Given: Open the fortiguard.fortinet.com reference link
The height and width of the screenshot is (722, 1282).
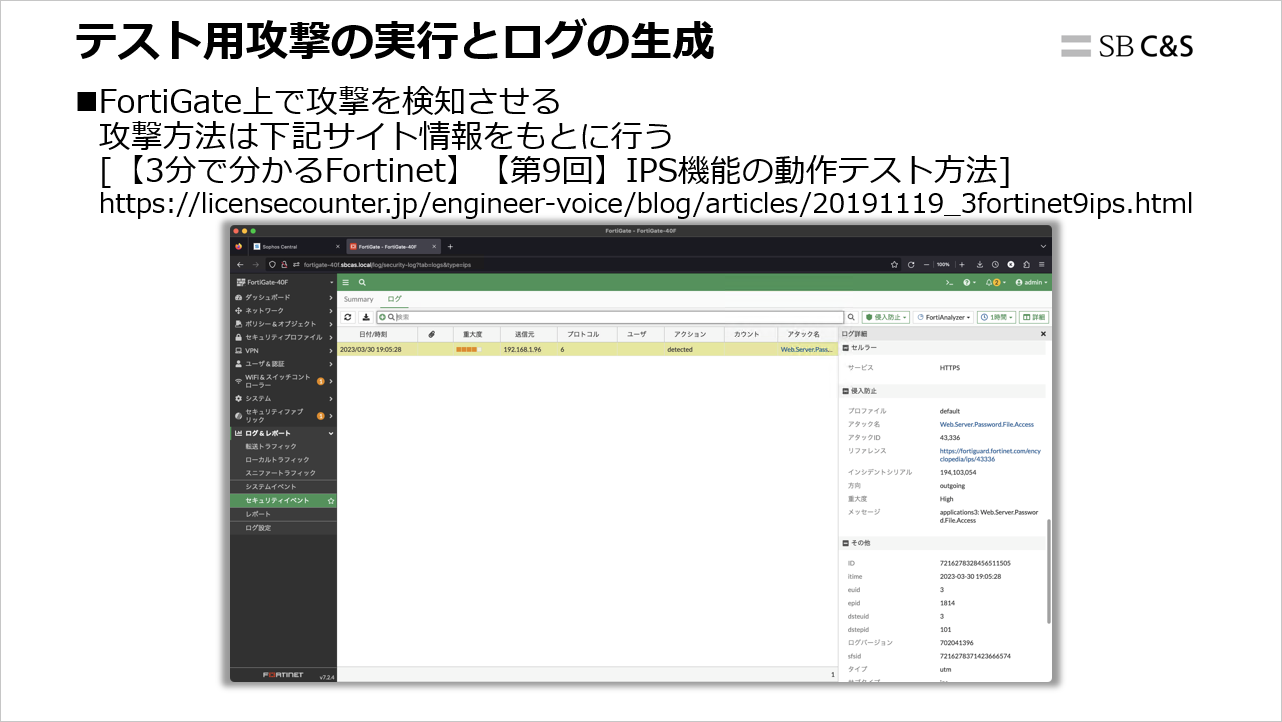Looking at the screenshot, I should coord(990,455).
